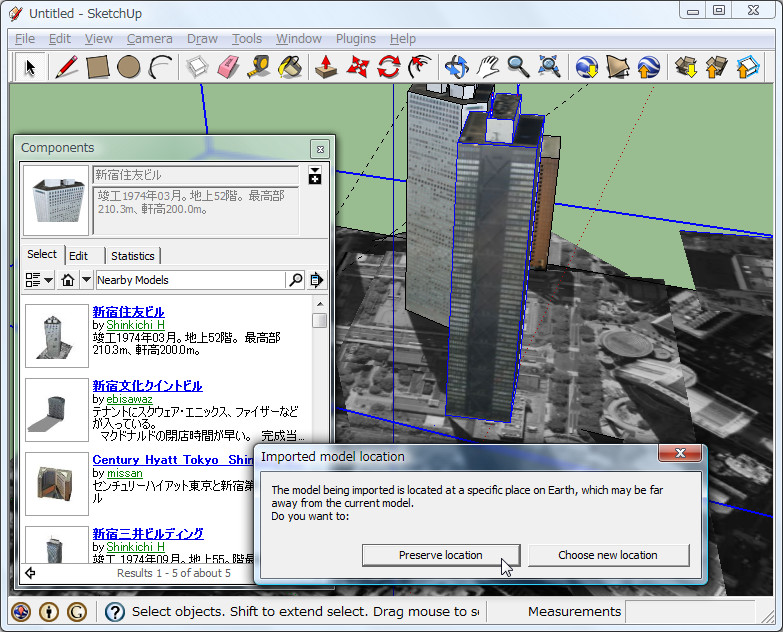Open the Help menu
The width and height of the screenshot is (783, 632).
(x=402, y=39)
